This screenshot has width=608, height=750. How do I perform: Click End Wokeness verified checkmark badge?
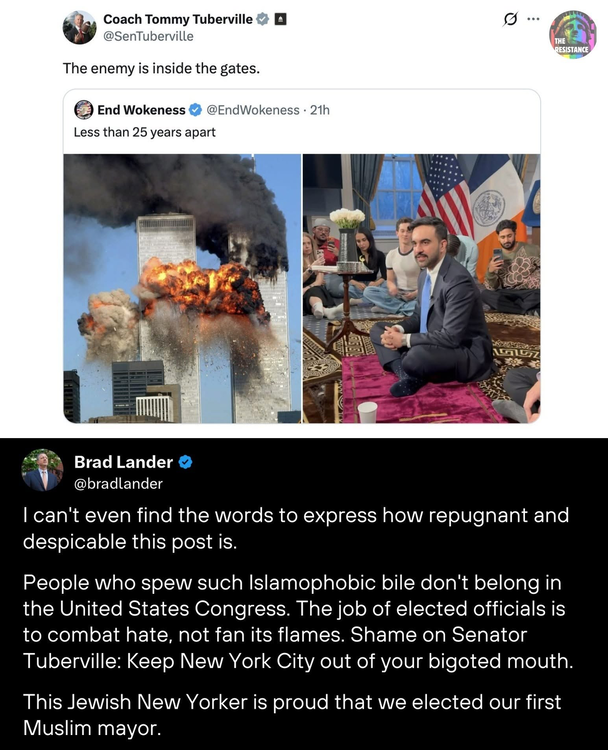pyautogui.click(x=195, y=110)
